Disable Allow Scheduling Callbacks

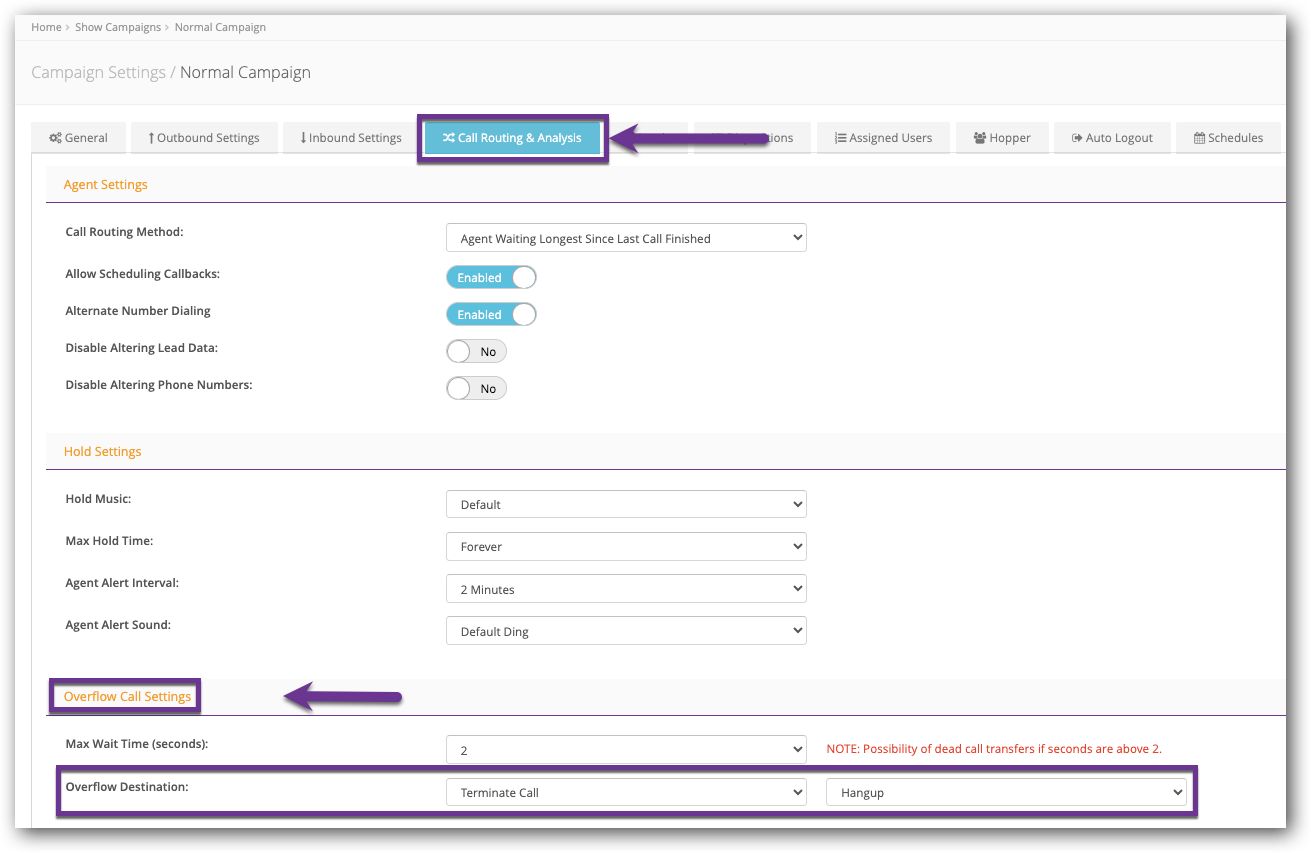pos(491,277)
